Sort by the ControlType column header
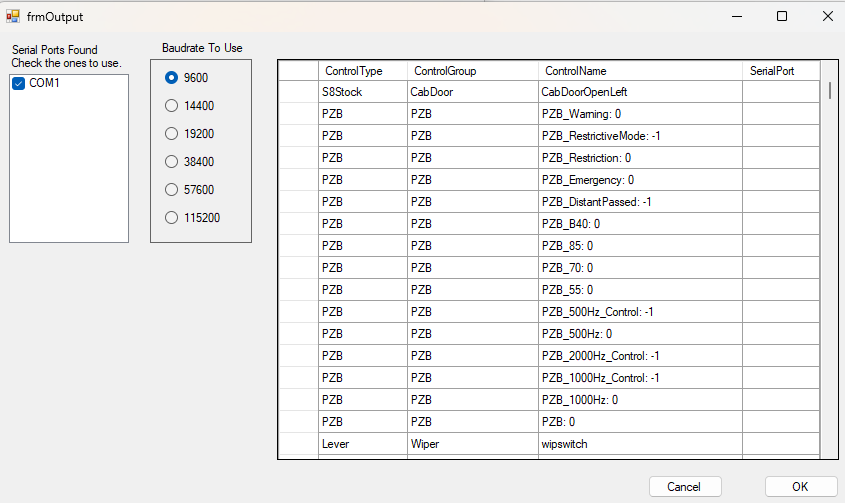 (362, 71)
